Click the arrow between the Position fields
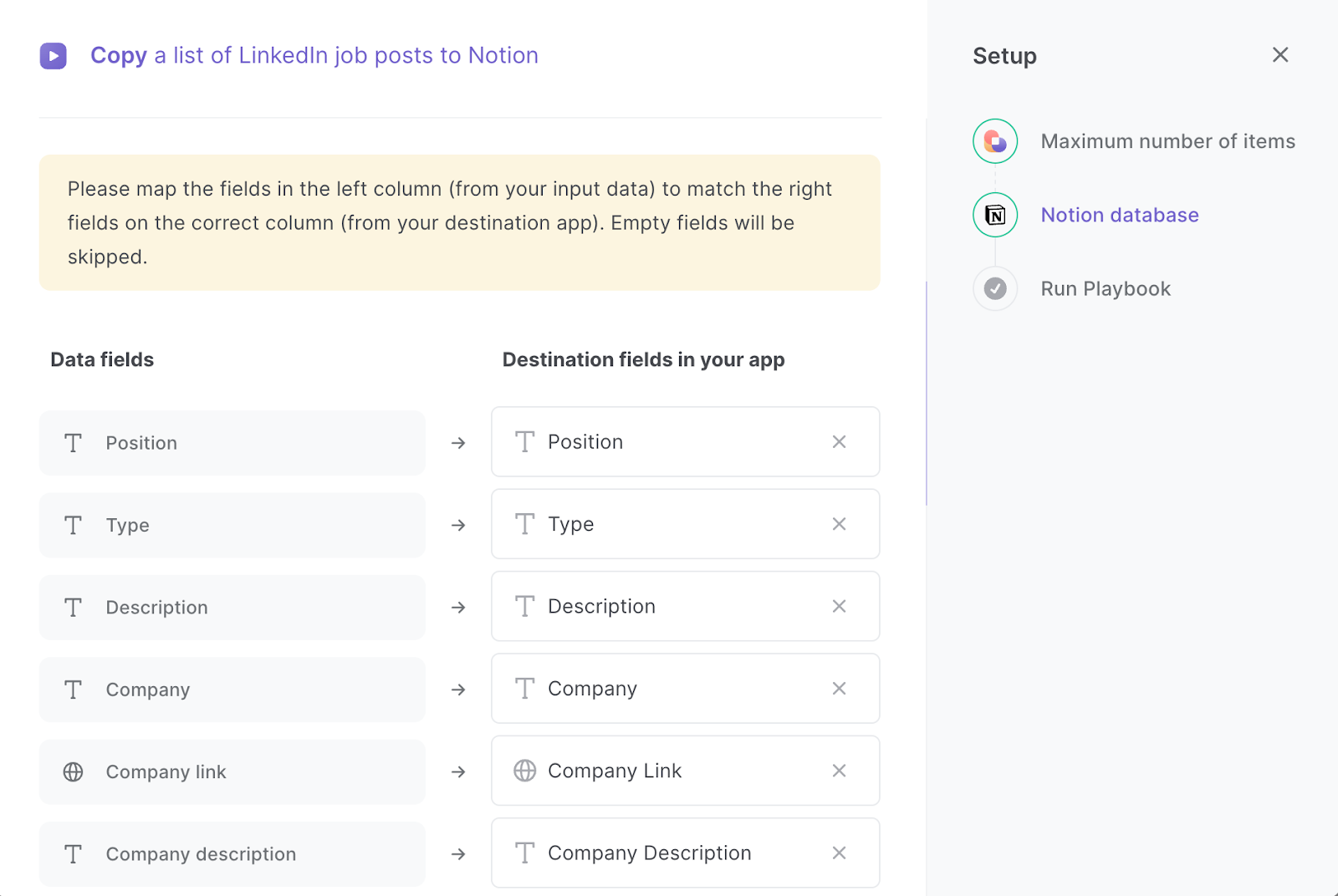The height and width of the screenshot is (896, 1338). click(x=458, y=443)
